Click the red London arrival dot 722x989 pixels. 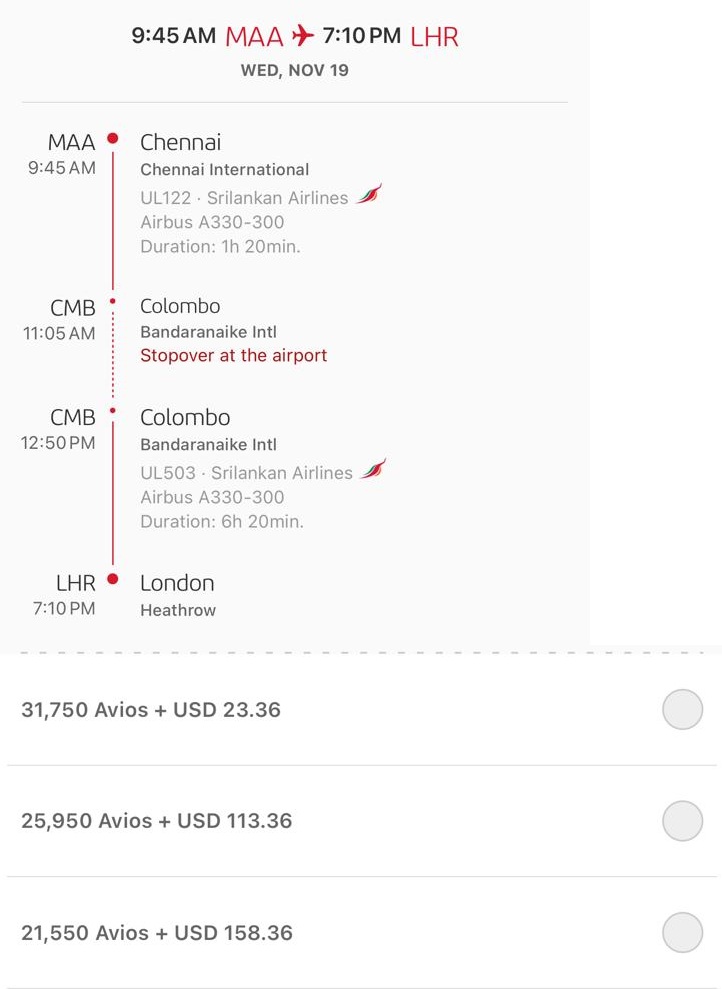pos(113,579)
